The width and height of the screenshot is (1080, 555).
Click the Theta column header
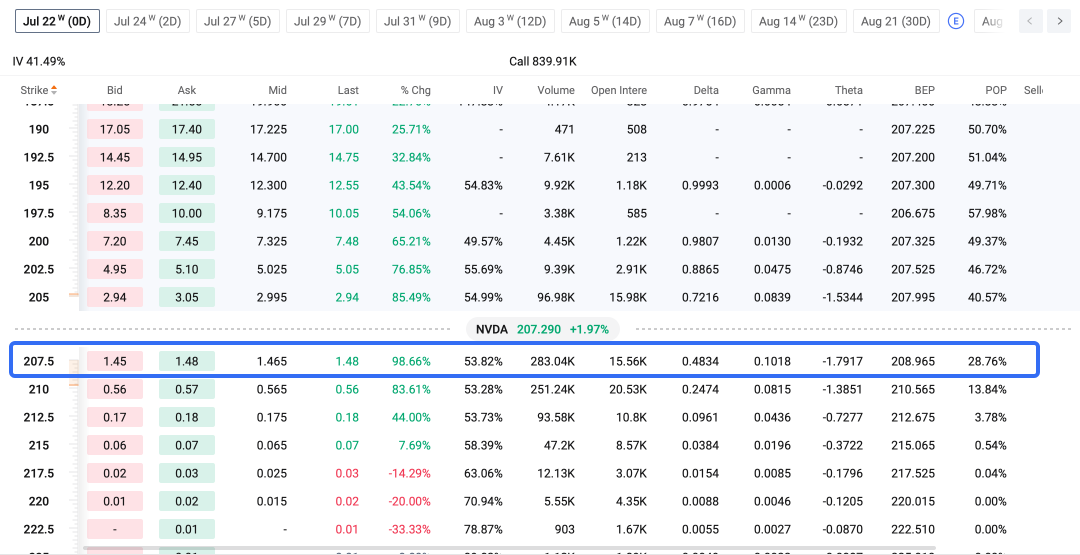849,90
